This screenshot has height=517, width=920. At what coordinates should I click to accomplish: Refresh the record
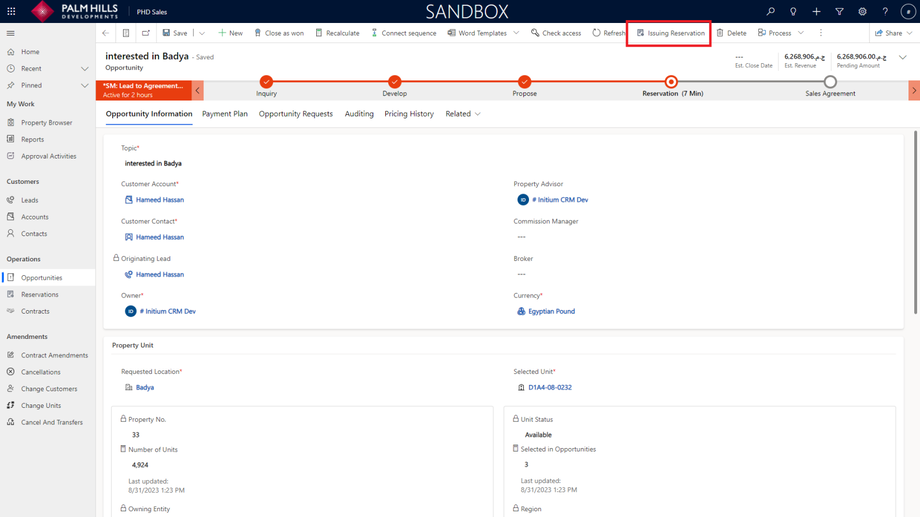608,33
